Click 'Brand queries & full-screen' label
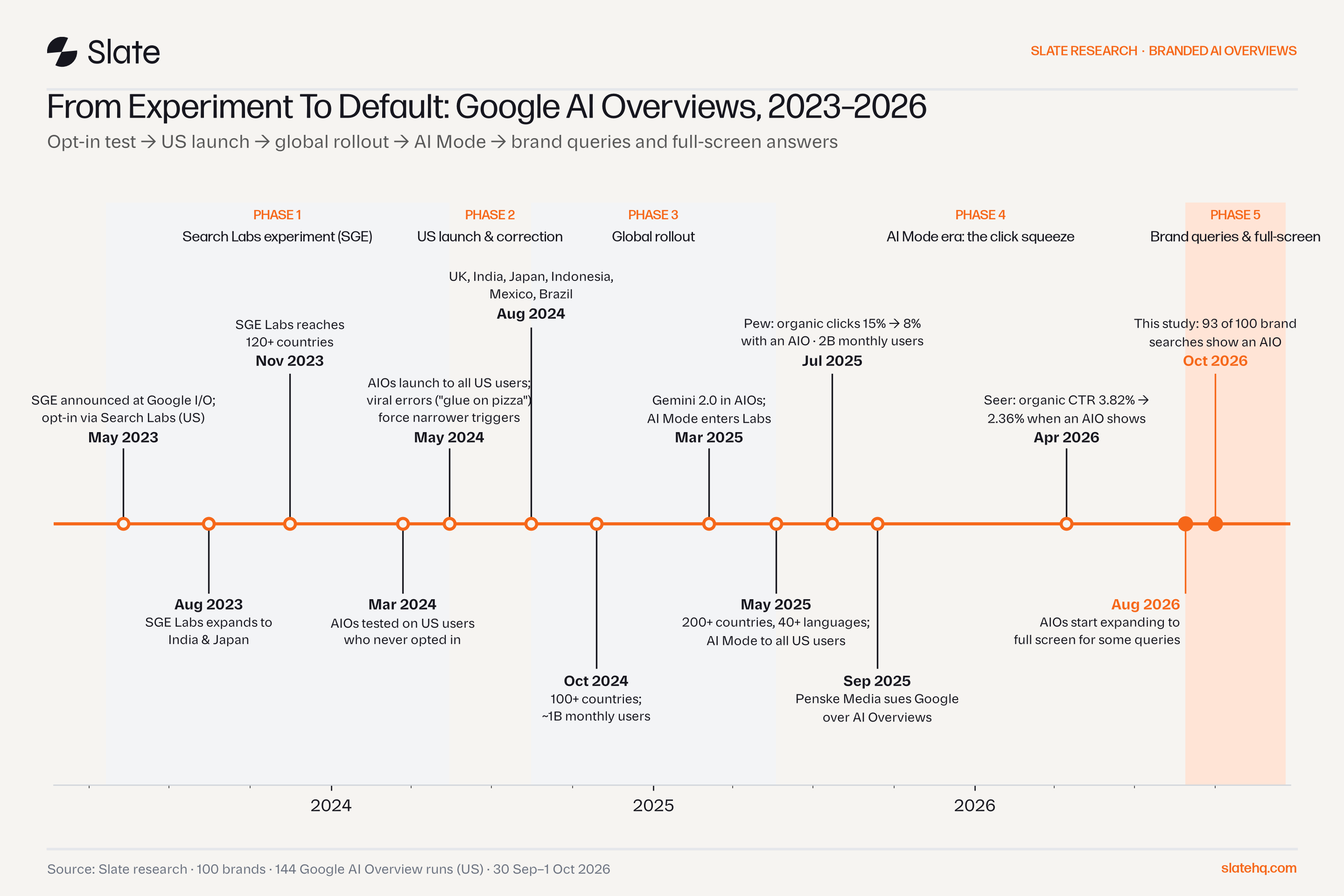The image size is (1344, 896). [1235, 237]
